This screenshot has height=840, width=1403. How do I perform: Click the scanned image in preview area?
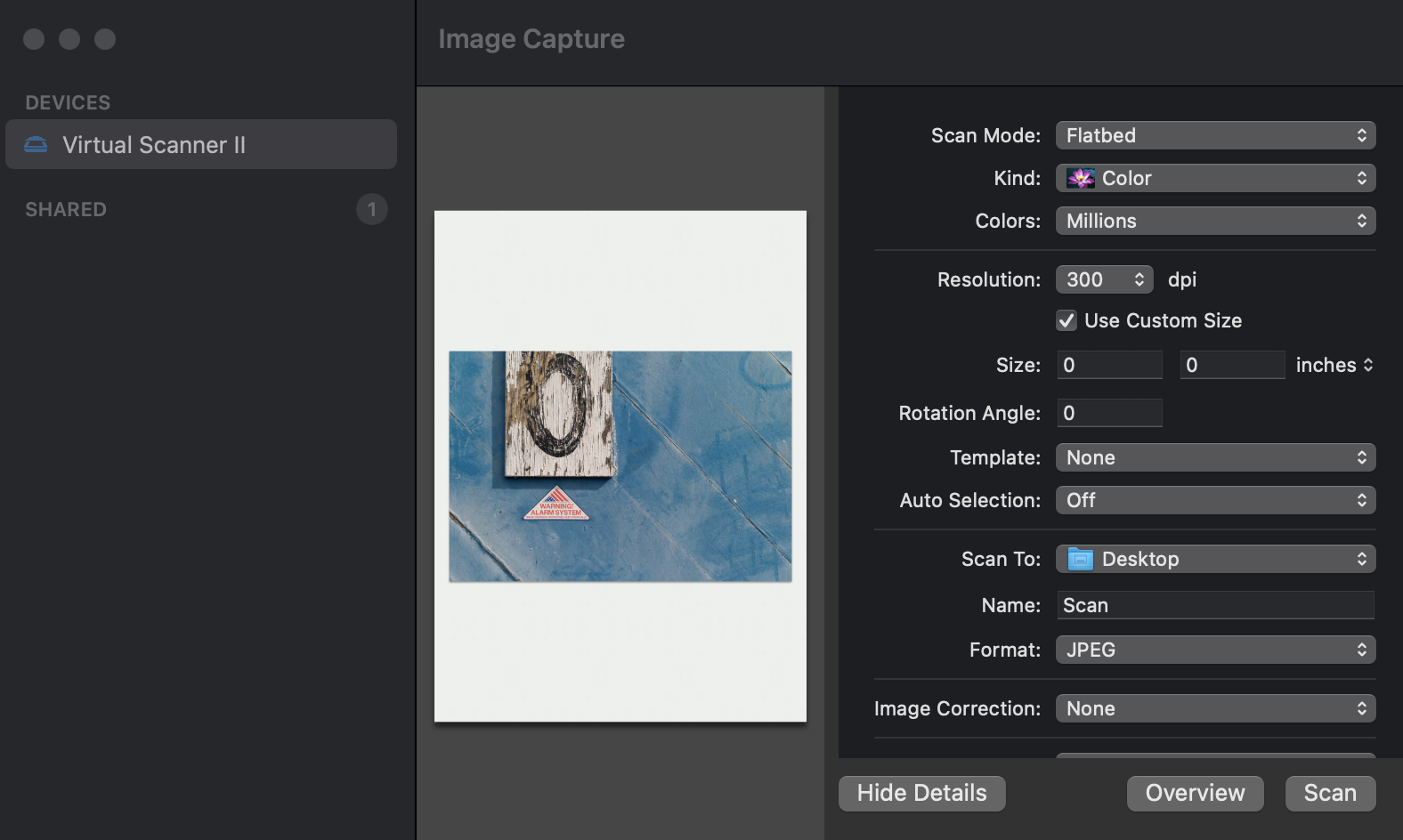pos(620,466)
